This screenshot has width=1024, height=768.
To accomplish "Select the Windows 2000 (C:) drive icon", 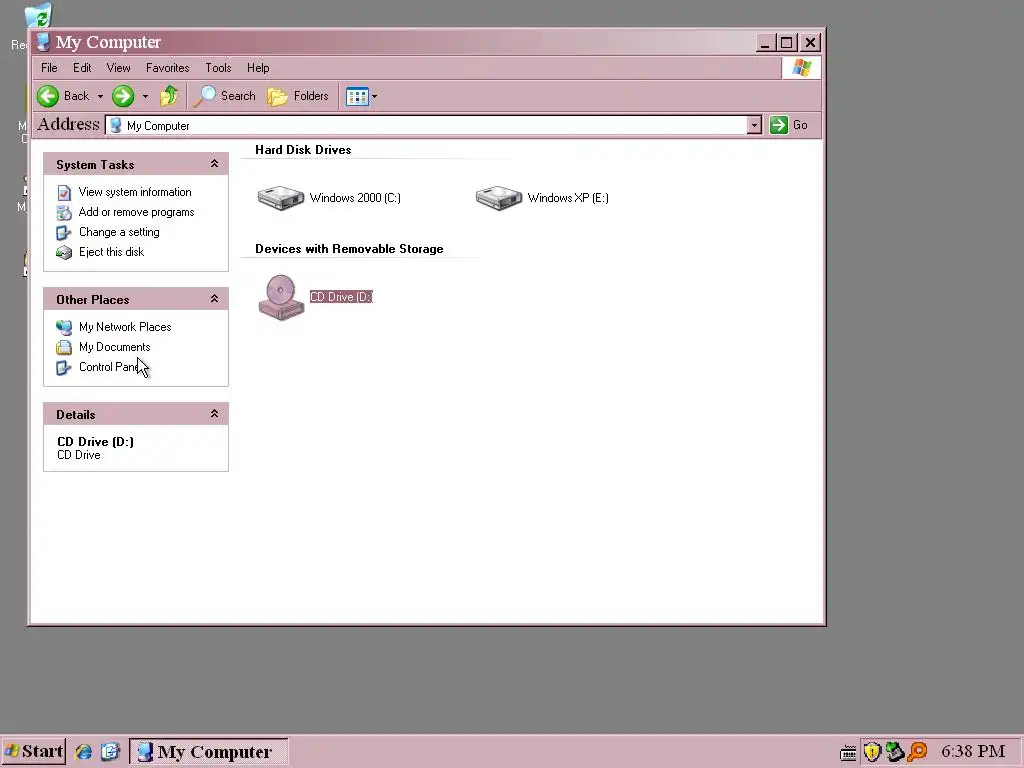I will (x=281, y=198).
